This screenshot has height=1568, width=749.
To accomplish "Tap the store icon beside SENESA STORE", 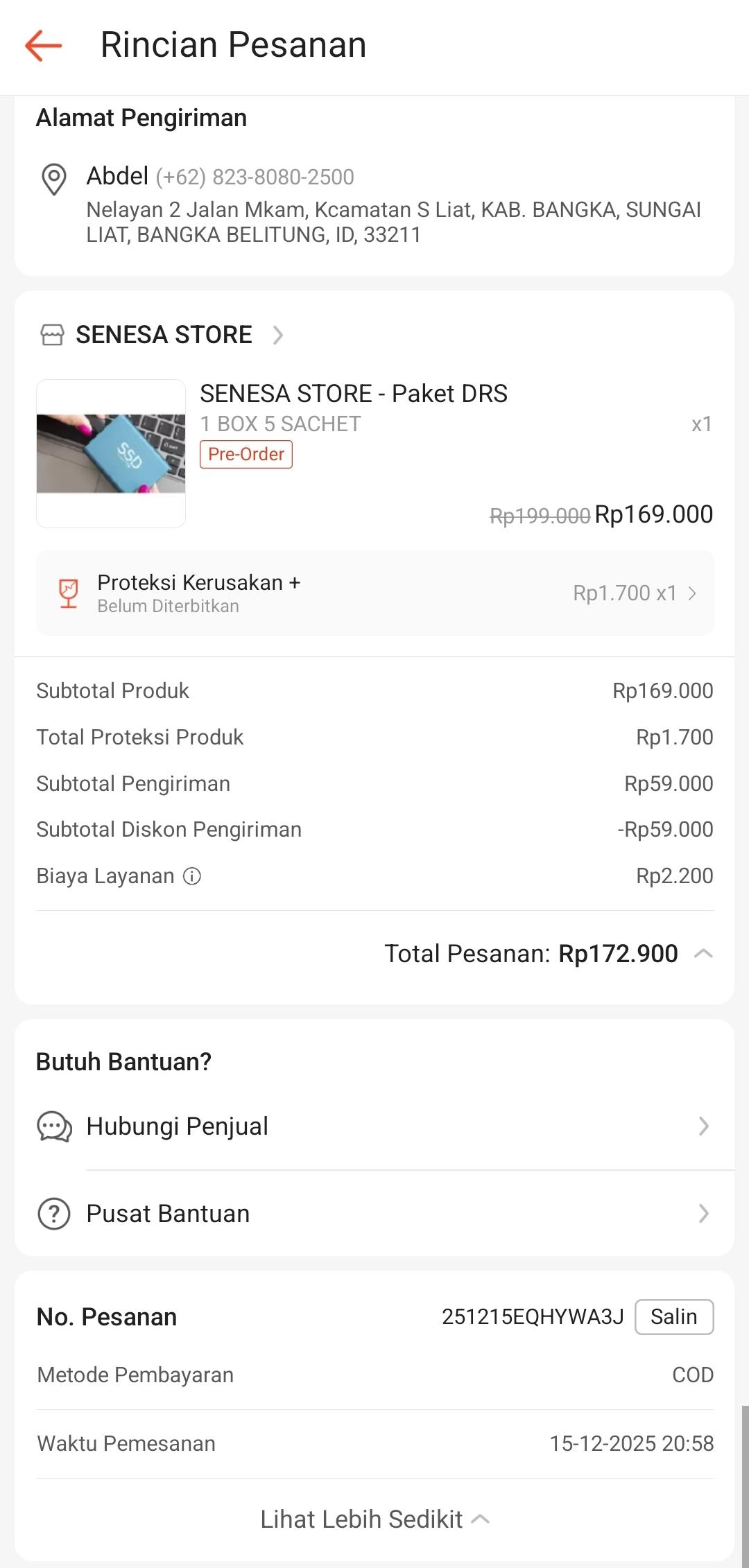I will [x=53, y=335].
